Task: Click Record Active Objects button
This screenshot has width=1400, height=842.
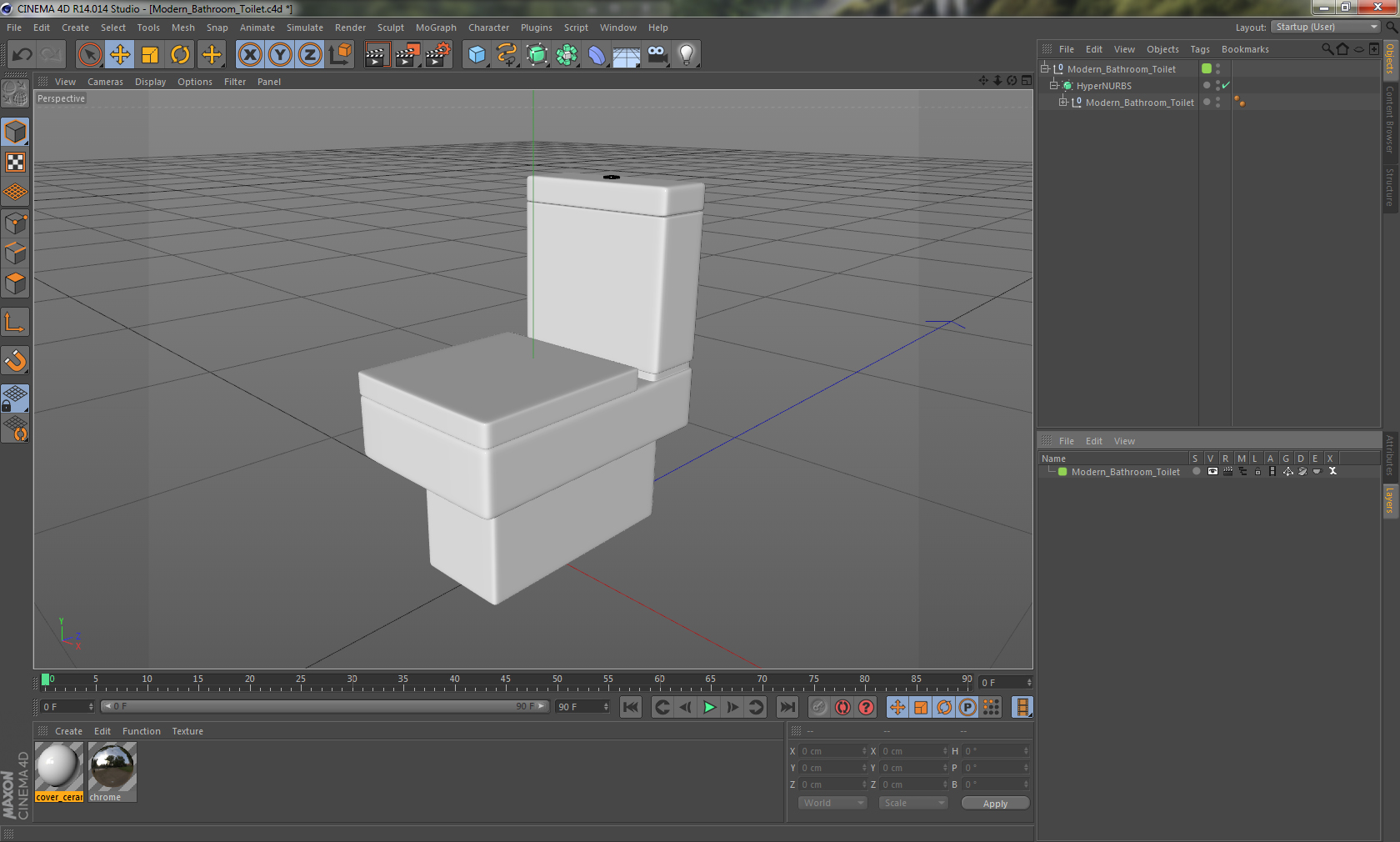Action: [x=819, y=707]
